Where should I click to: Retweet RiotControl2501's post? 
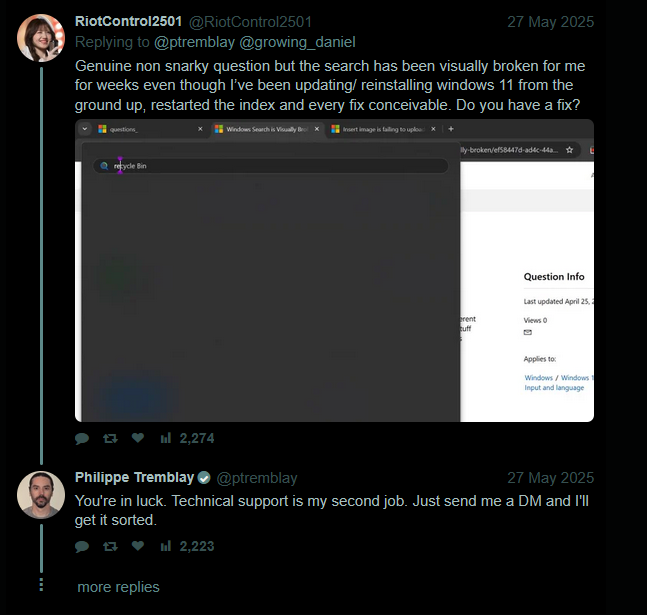(110, 438)
